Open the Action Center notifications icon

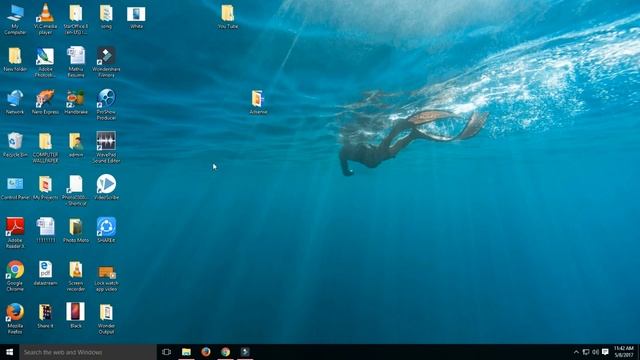coord(605,352)
